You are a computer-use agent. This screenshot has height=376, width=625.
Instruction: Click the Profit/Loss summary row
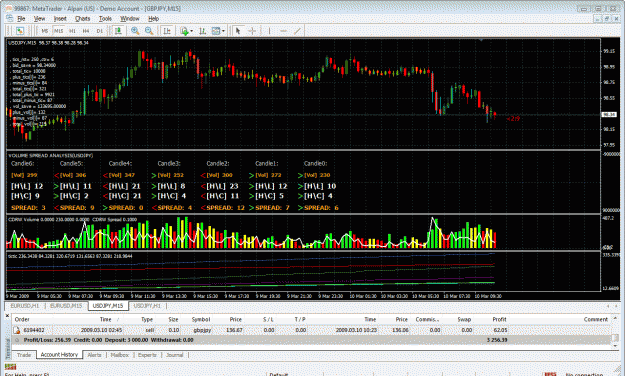[x=311, y=340]
